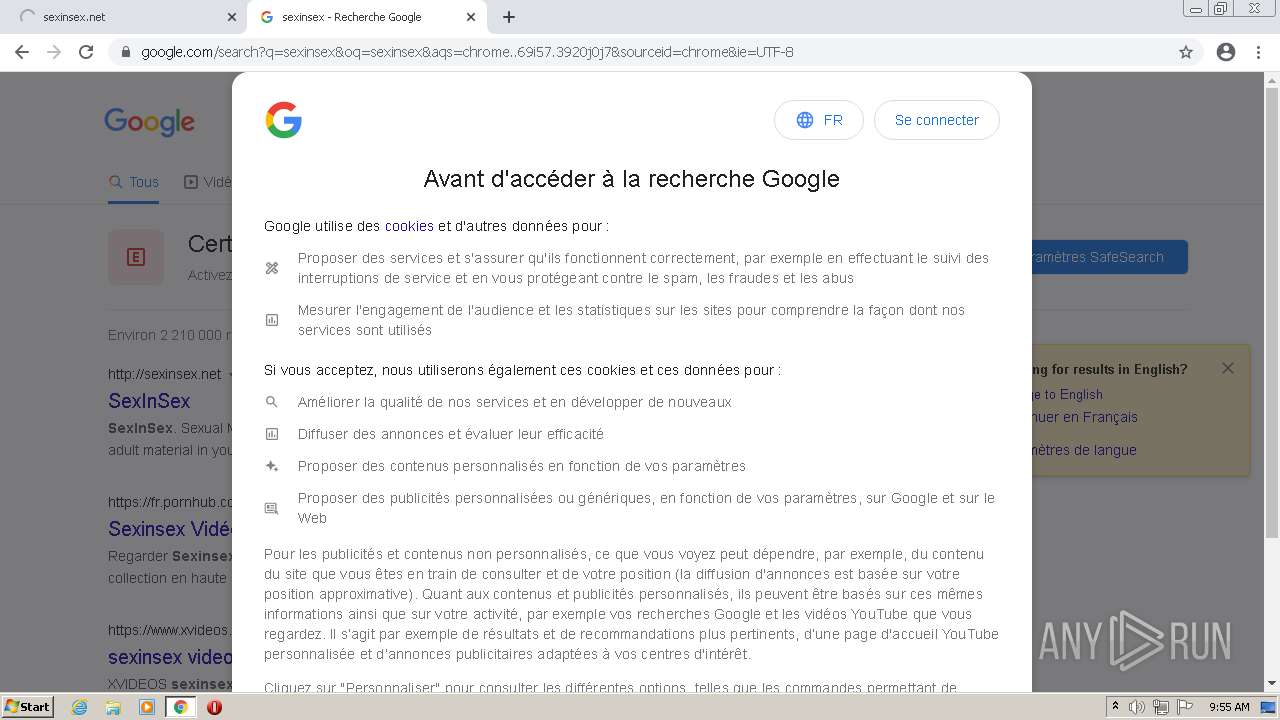Click the 9:55 AM system clock
1280x720 pixels.
coord(1229,707)
